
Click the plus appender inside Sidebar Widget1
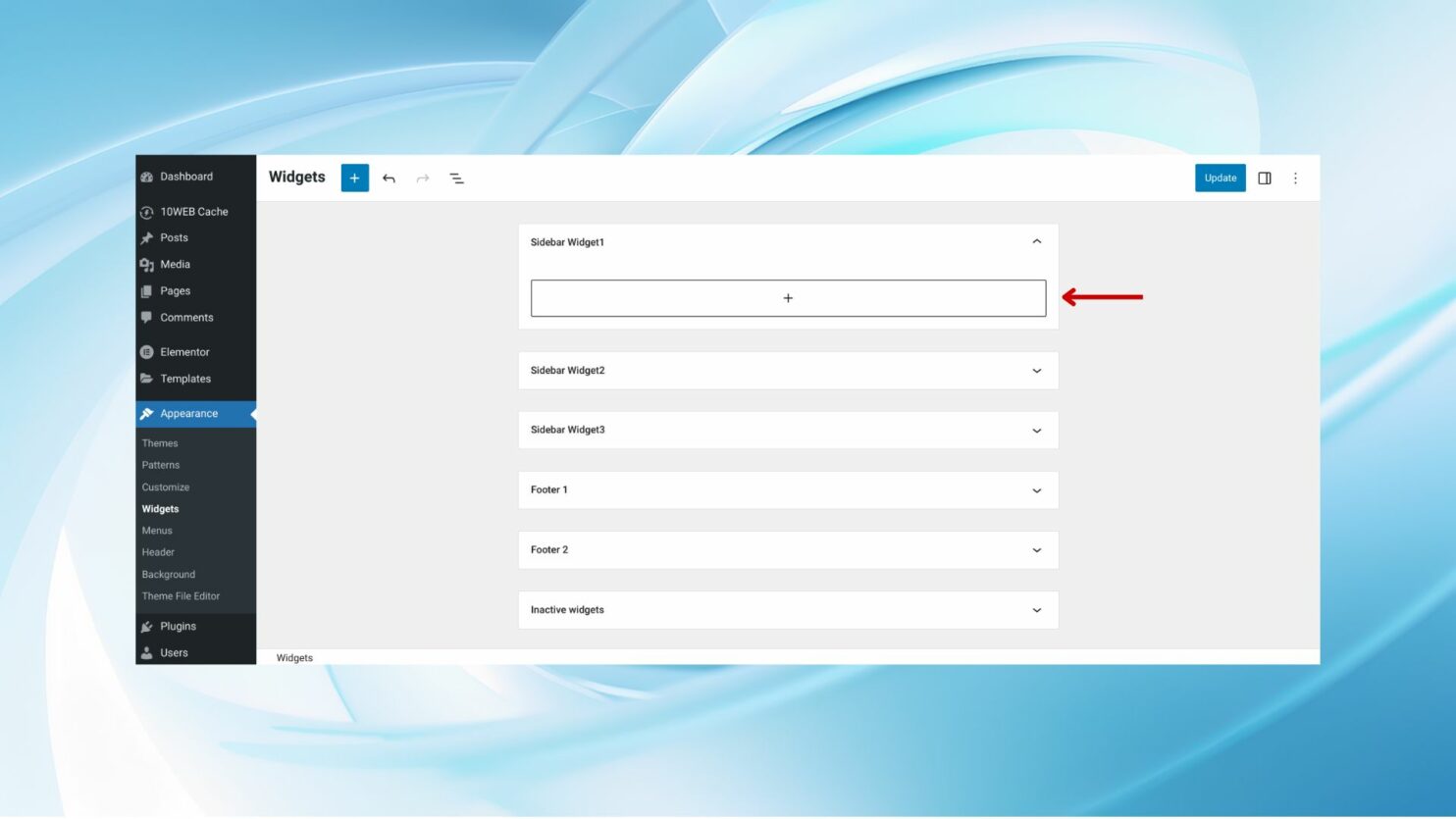[788, 297]
